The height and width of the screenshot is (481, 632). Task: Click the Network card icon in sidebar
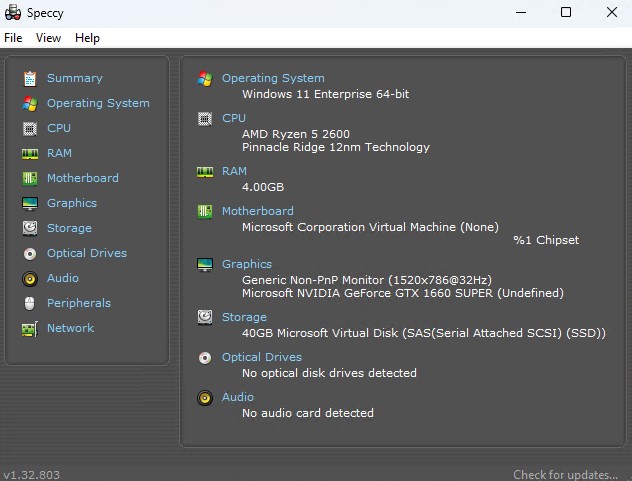30,329
